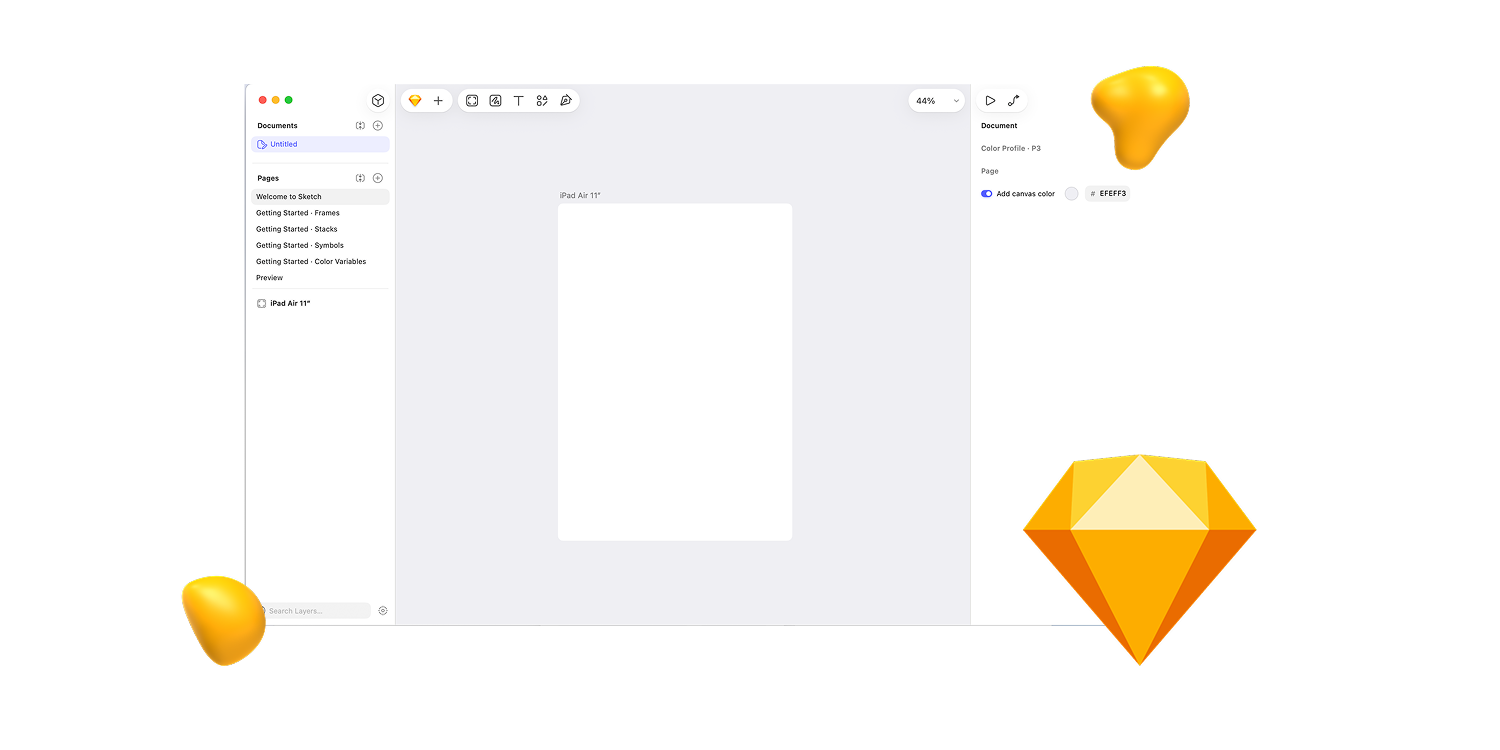Open layer filter options beside Search Layers
The width and height of the screenshot is (1500, 750).
point(383,611)
